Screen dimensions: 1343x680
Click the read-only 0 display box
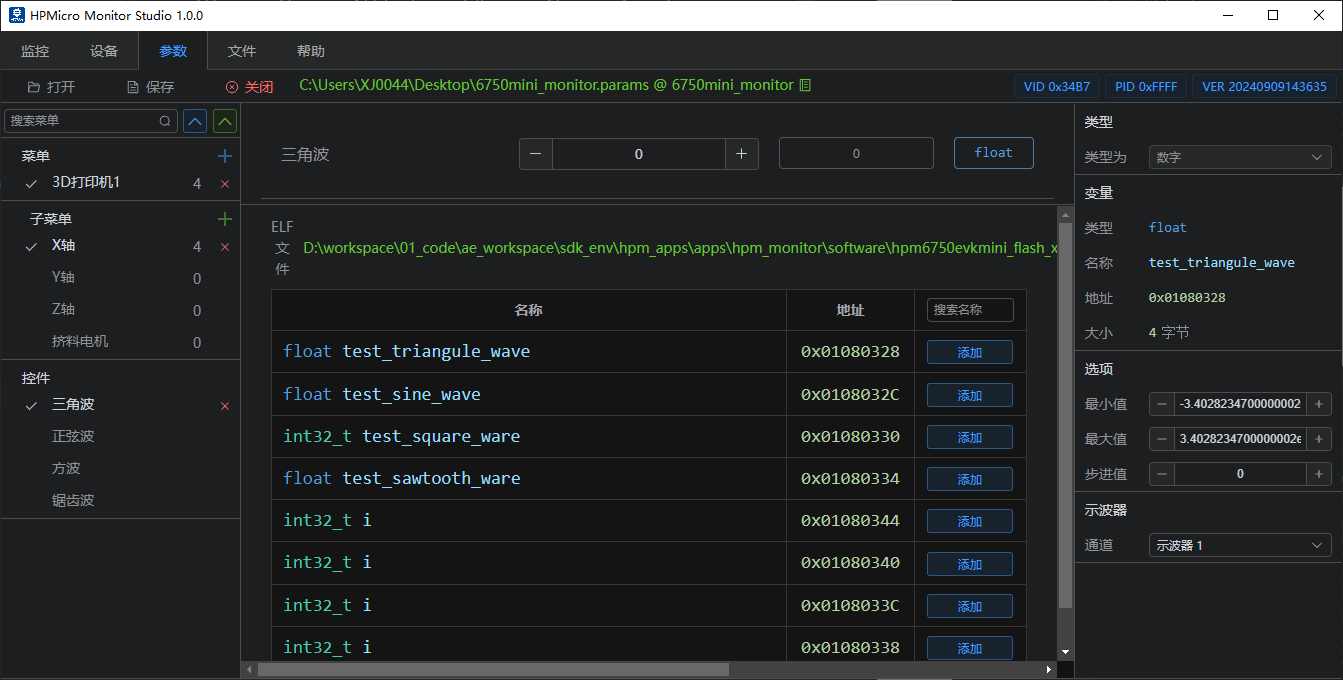pyautogui.click(x=856, y=154)
